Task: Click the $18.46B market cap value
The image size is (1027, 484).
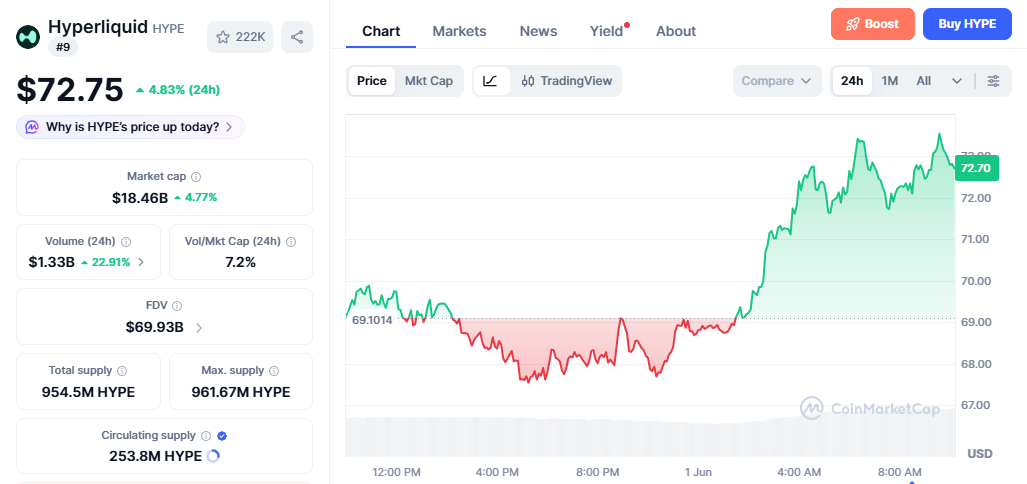Action: 140,197
